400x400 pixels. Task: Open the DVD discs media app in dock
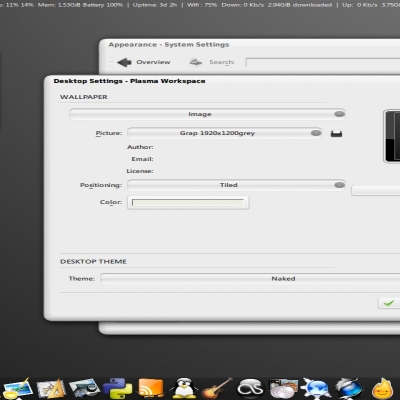(x=283, y=389)
